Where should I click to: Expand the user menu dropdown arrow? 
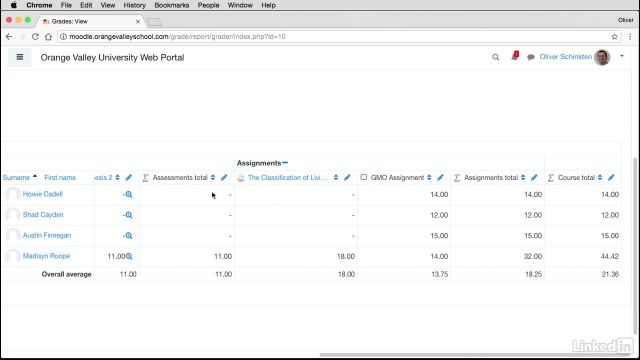[x=622, y=56]
